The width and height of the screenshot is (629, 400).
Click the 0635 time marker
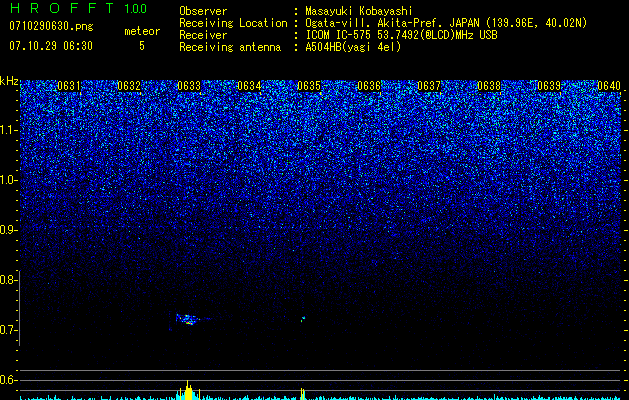[x=309, y=86]
